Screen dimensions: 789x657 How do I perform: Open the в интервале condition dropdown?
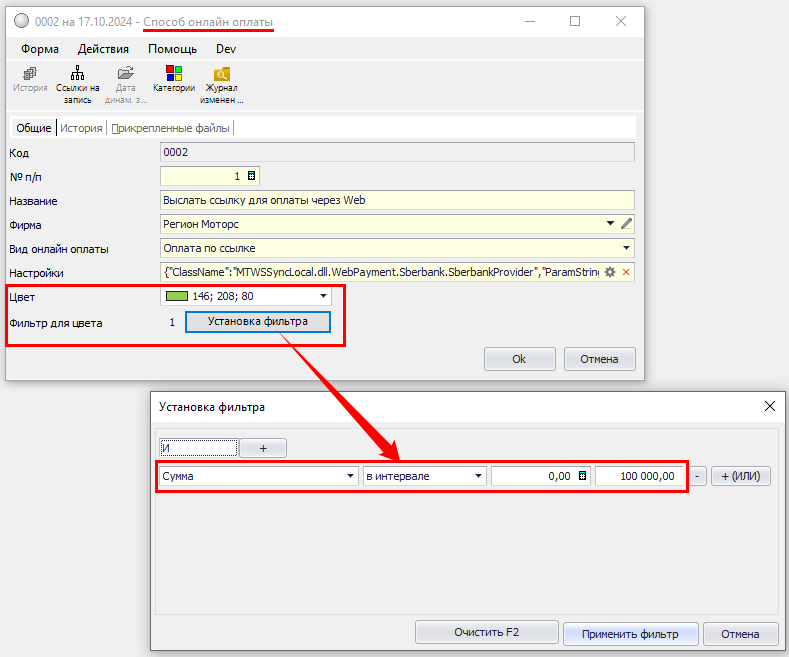[x=478, y=477]
